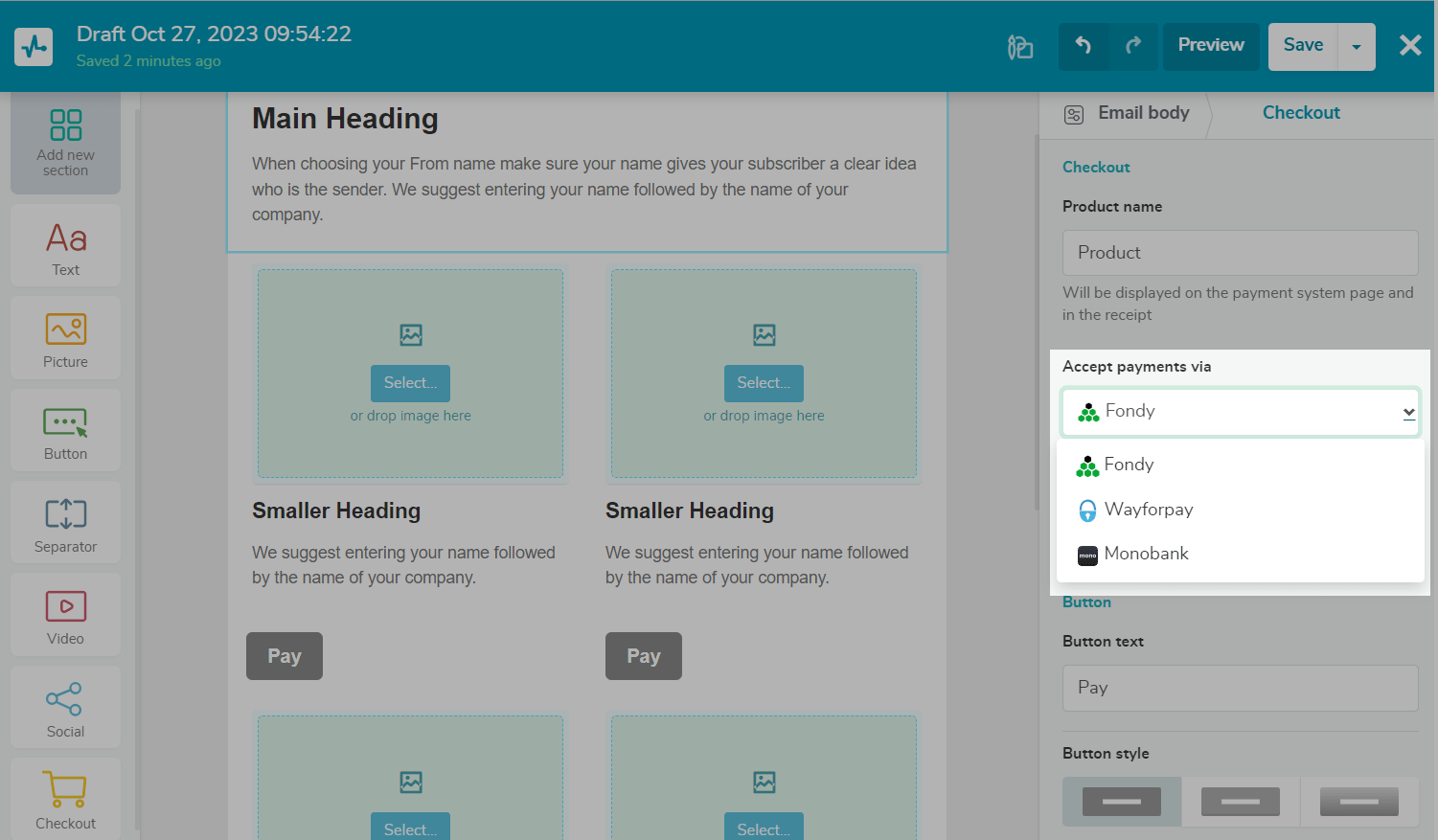The width and height of the screenshot is (1438, 840).
Task: Click the "Accept payments via" label
Action: (1136, 367)
